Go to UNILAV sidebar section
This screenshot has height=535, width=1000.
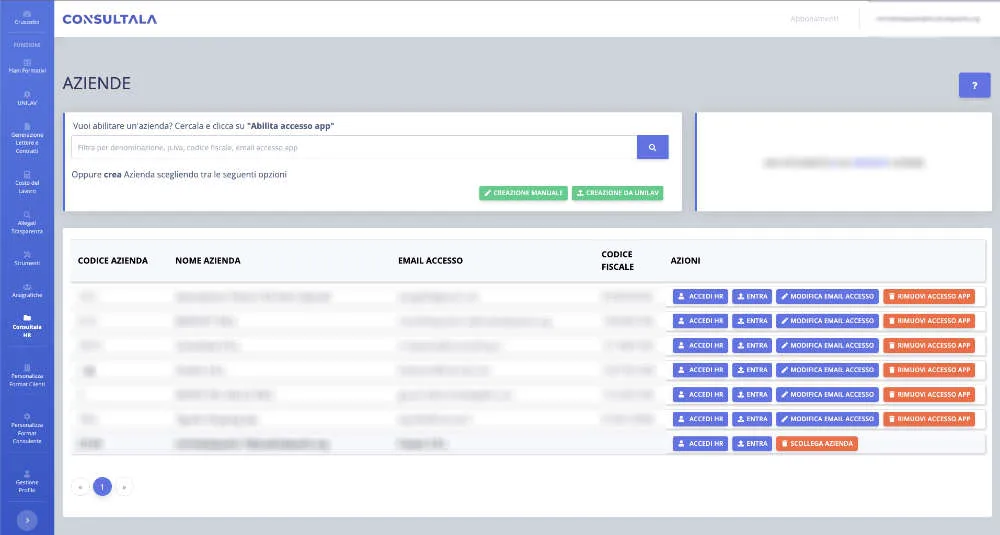click(x=27, y=98)
